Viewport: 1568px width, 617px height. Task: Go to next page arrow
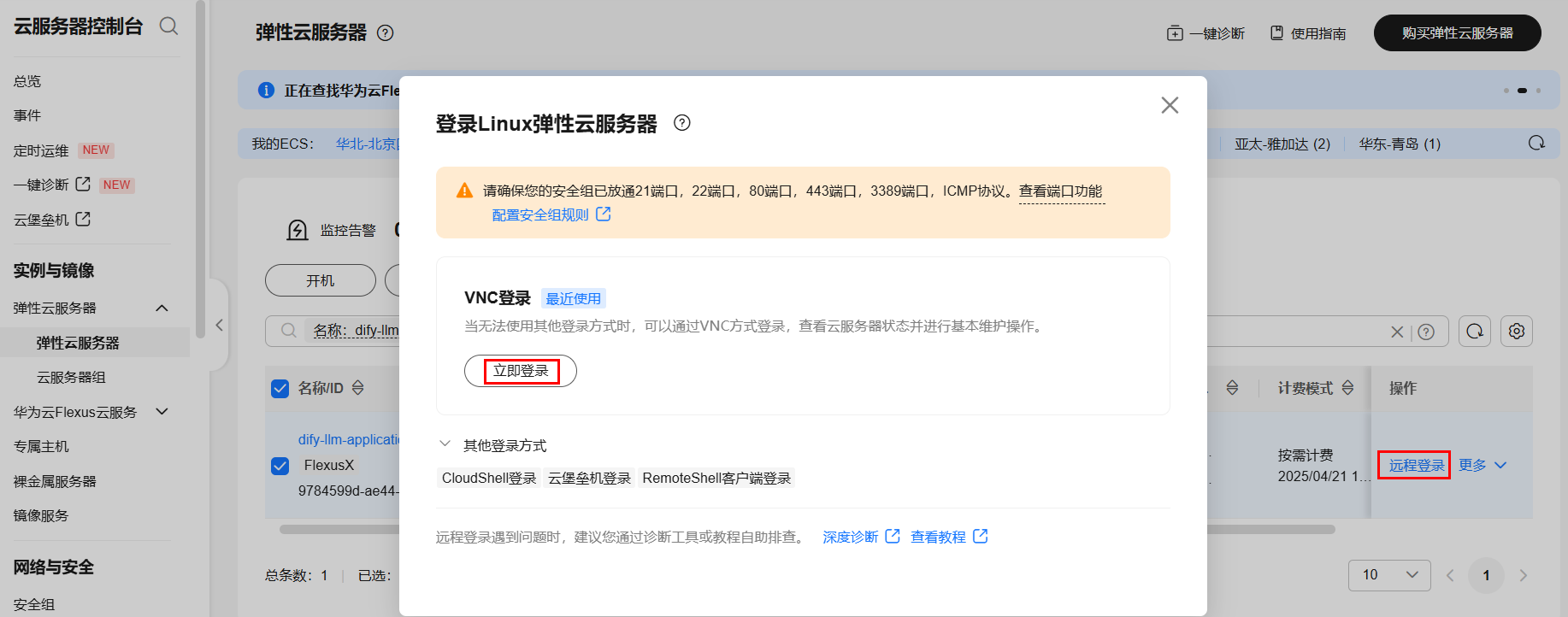pyautogui.click(x=1523, y=575)
